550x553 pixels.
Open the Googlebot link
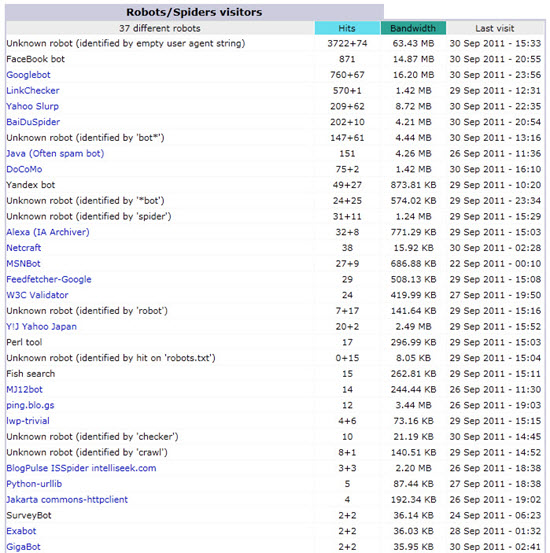tap(28, 75)
